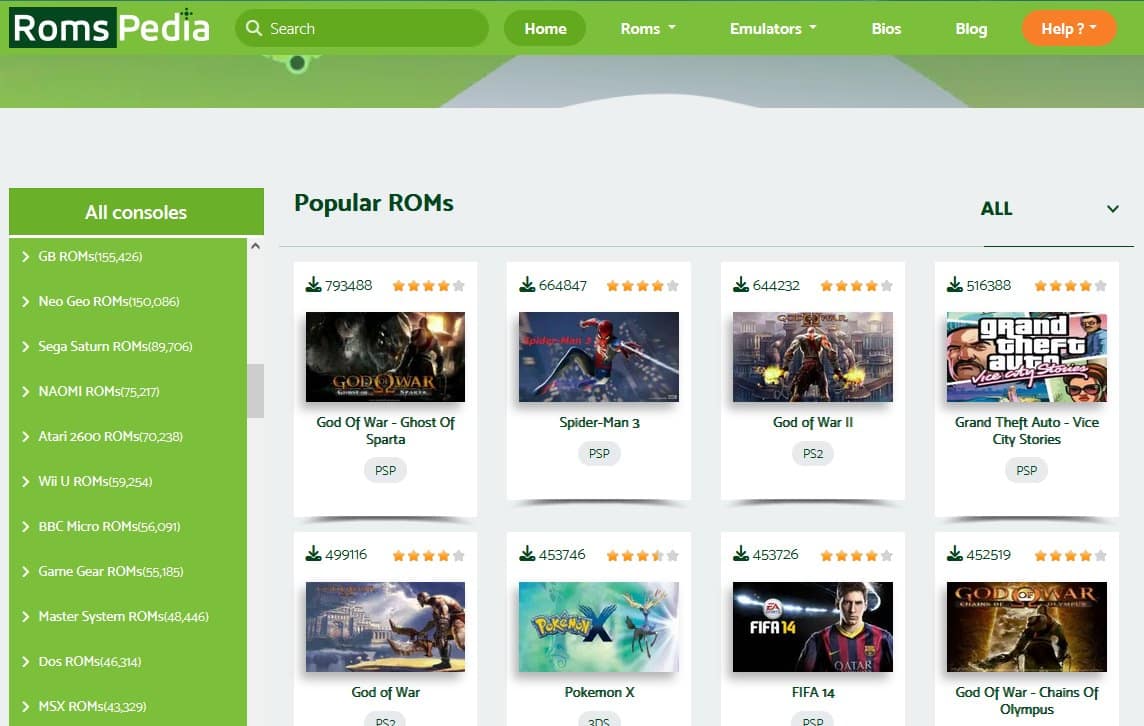The width and height of the screenshot is (1144, 726).
Task: Open the God of War PS2 thumbnail
Action: point(385,627)
